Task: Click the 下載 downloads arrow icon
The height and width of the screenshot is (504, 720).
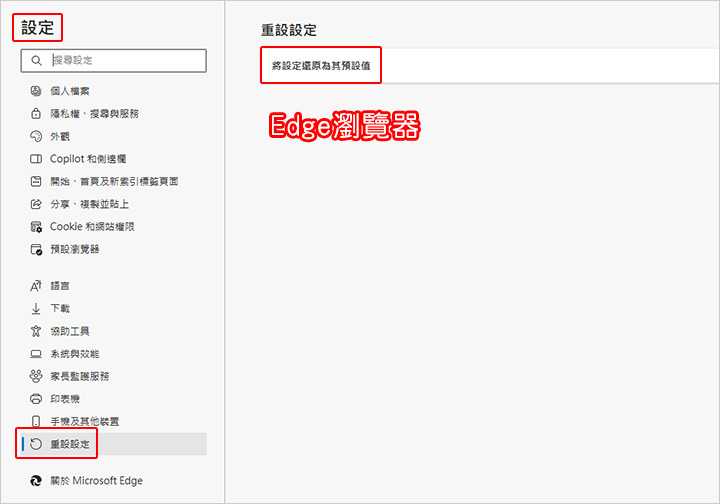Action: click(36, 308)
